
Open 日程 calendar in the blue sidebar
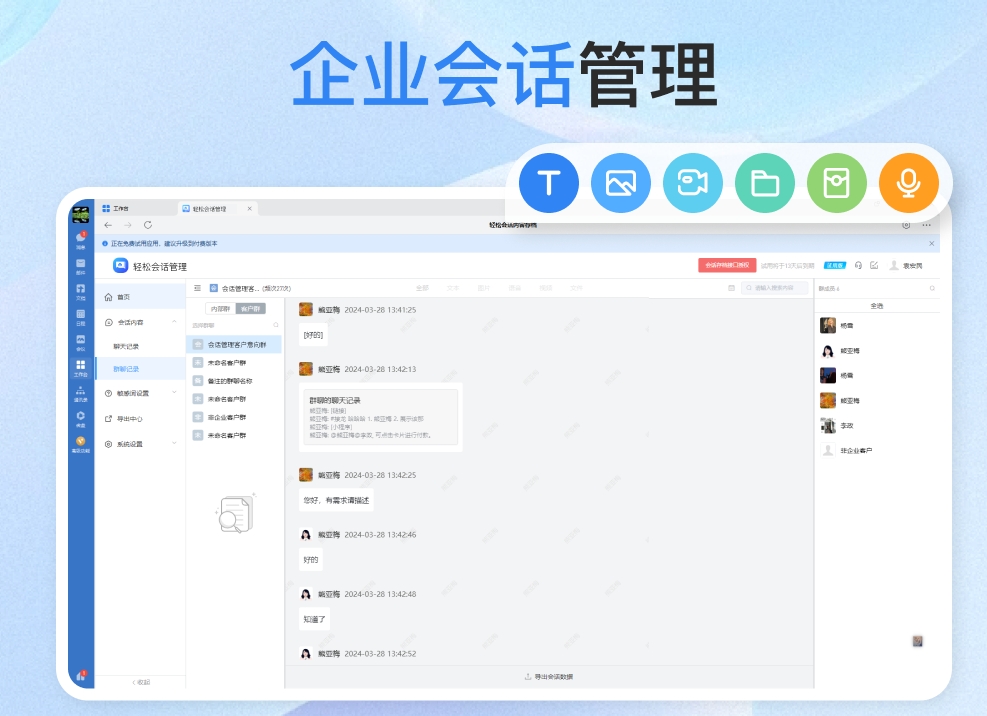click(x=81, y=317)
